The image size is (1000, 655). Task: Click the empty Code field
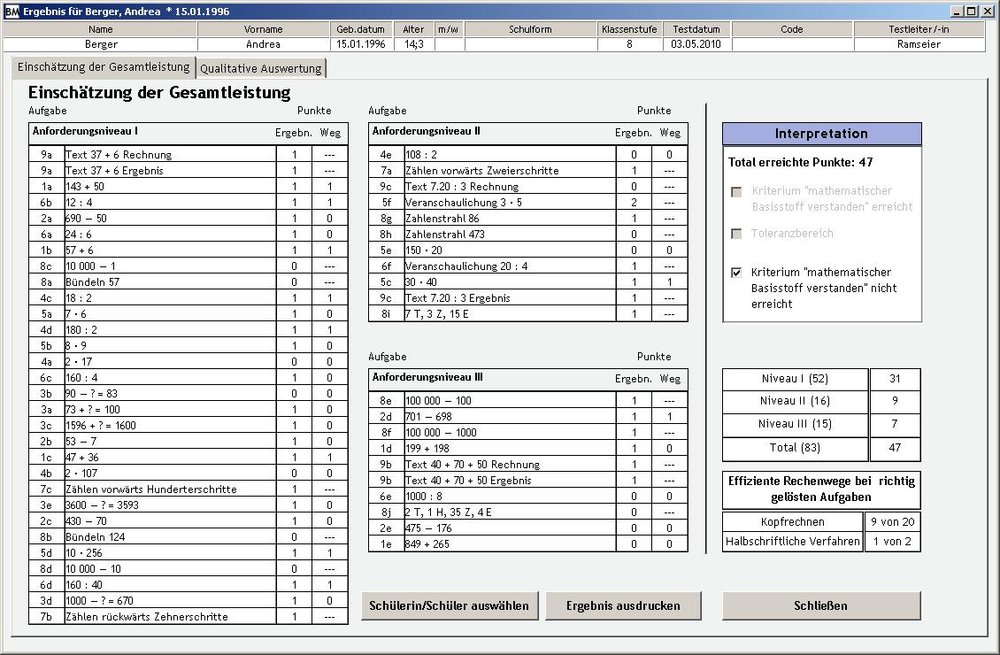(792, 44)
